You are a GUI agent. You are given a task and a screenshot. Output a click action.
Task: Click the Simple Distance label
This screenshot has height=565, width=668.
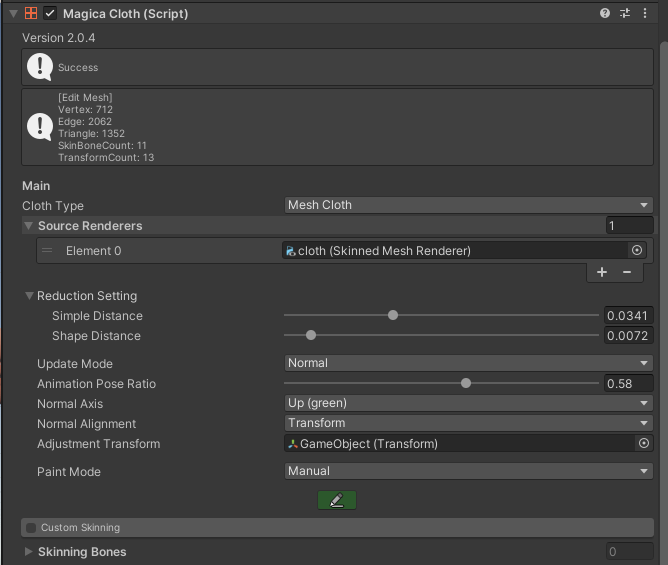[x=98, y=316]
